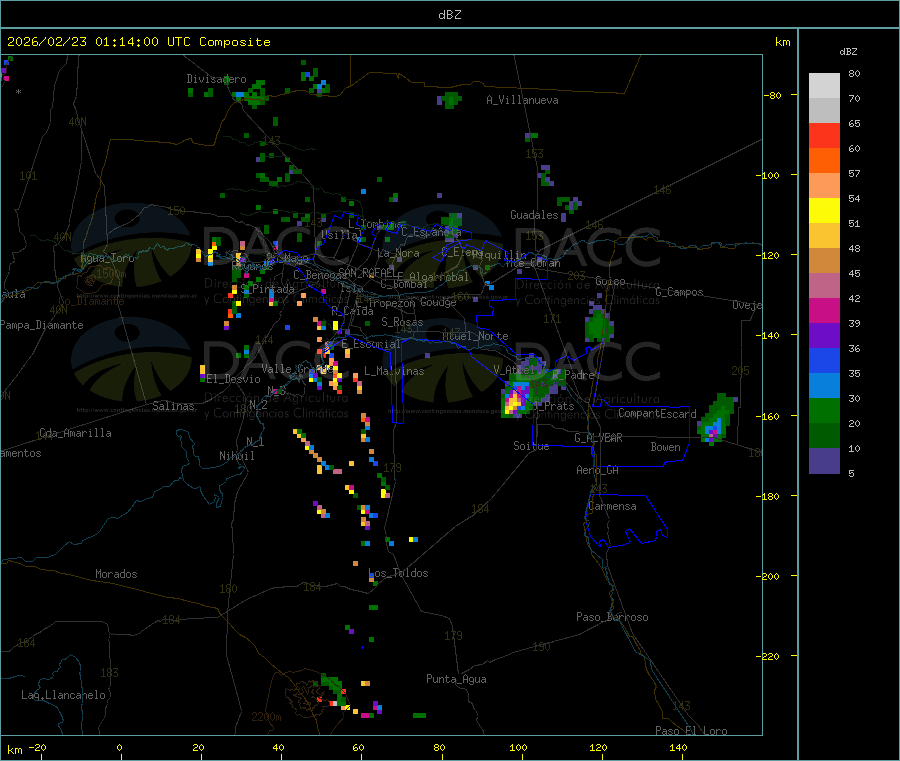Viewport: 900px width, 761px height.
Task: Click the 'Lag.Llancanelo' map label
Action: (63, 695)
